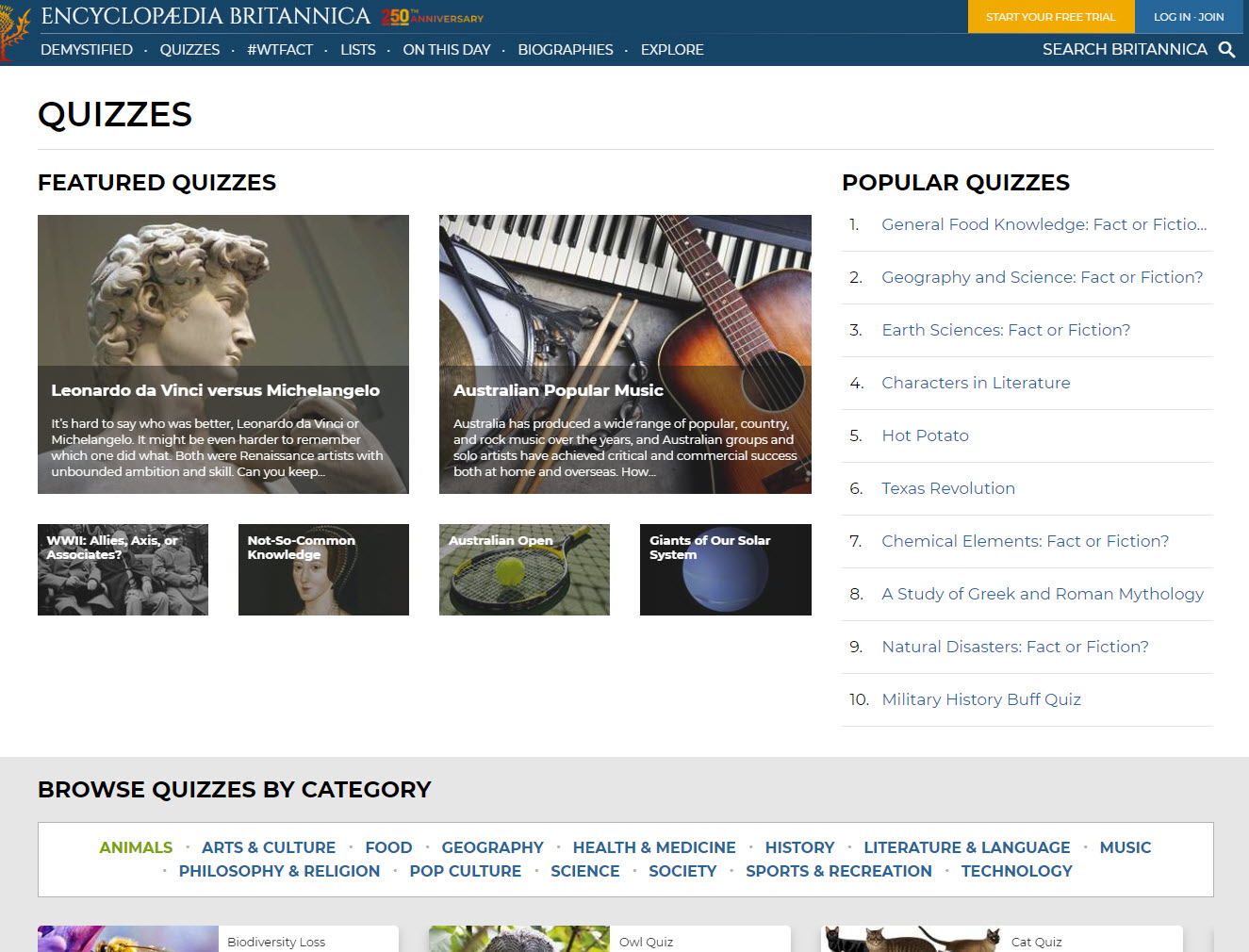Click the Start Your Free Trial button

tap(1051, 17)
